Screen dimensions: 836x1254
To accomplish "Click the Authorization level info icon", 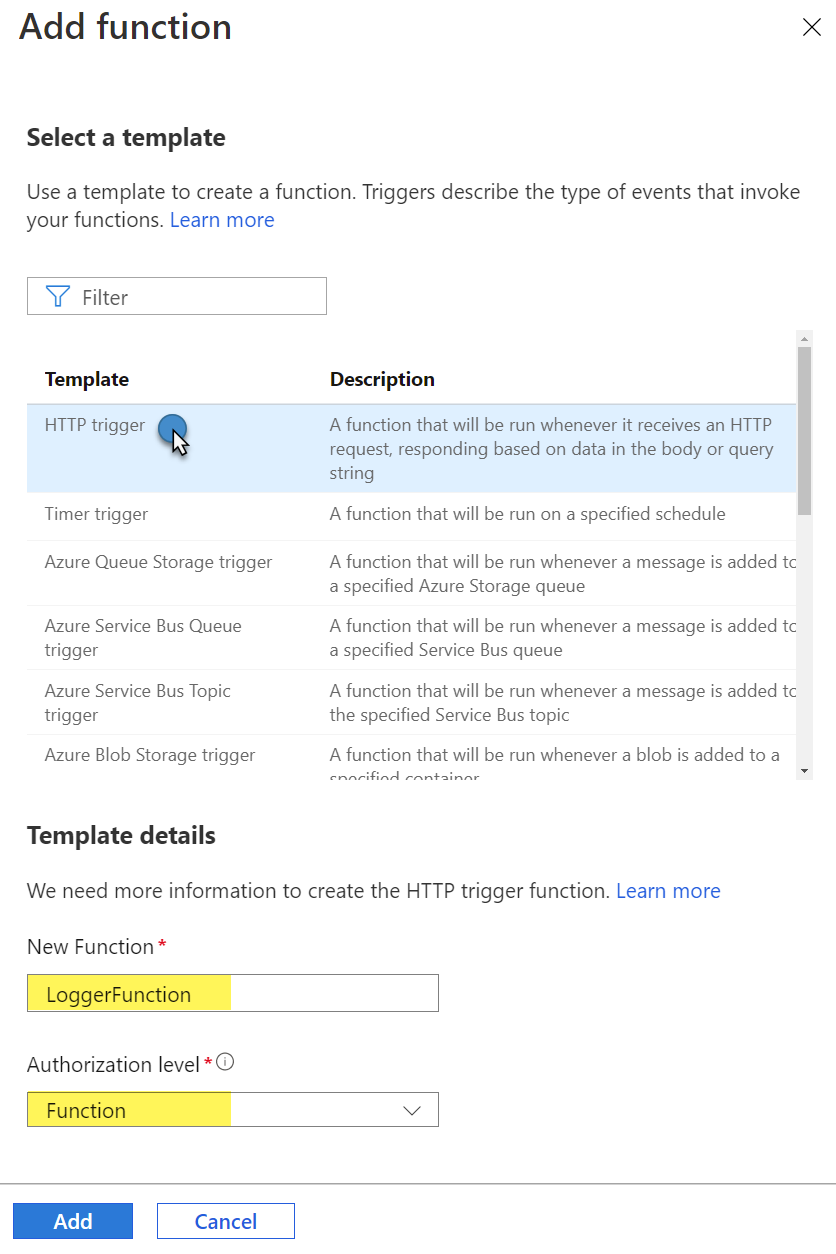I will coord(225,1062).
